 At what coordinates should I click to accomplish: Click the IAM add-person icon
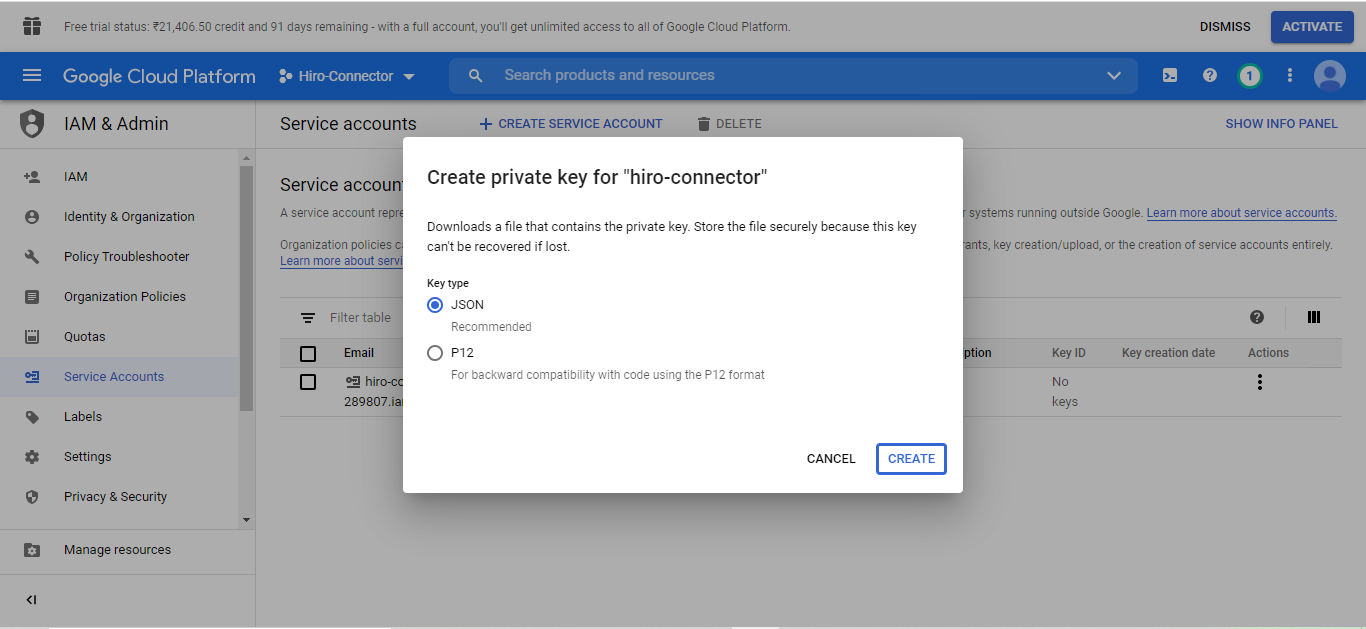coord(32,177)
